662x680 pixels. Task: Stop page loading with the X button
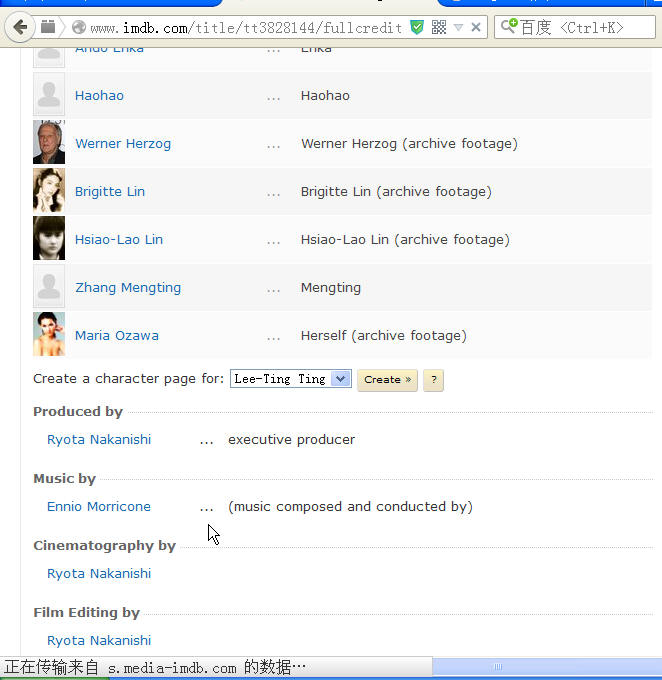tap(476, 28)
